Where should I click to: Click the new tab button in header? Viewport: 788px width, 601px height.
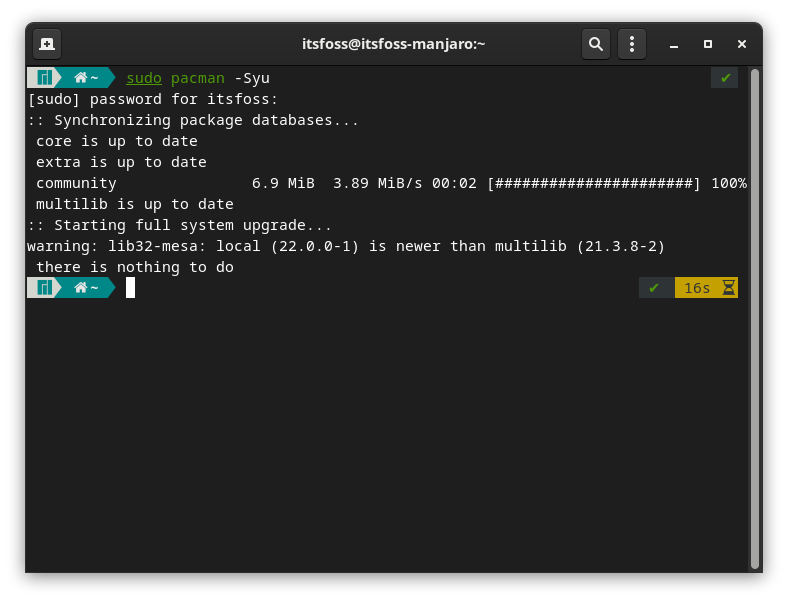[47, 44]
